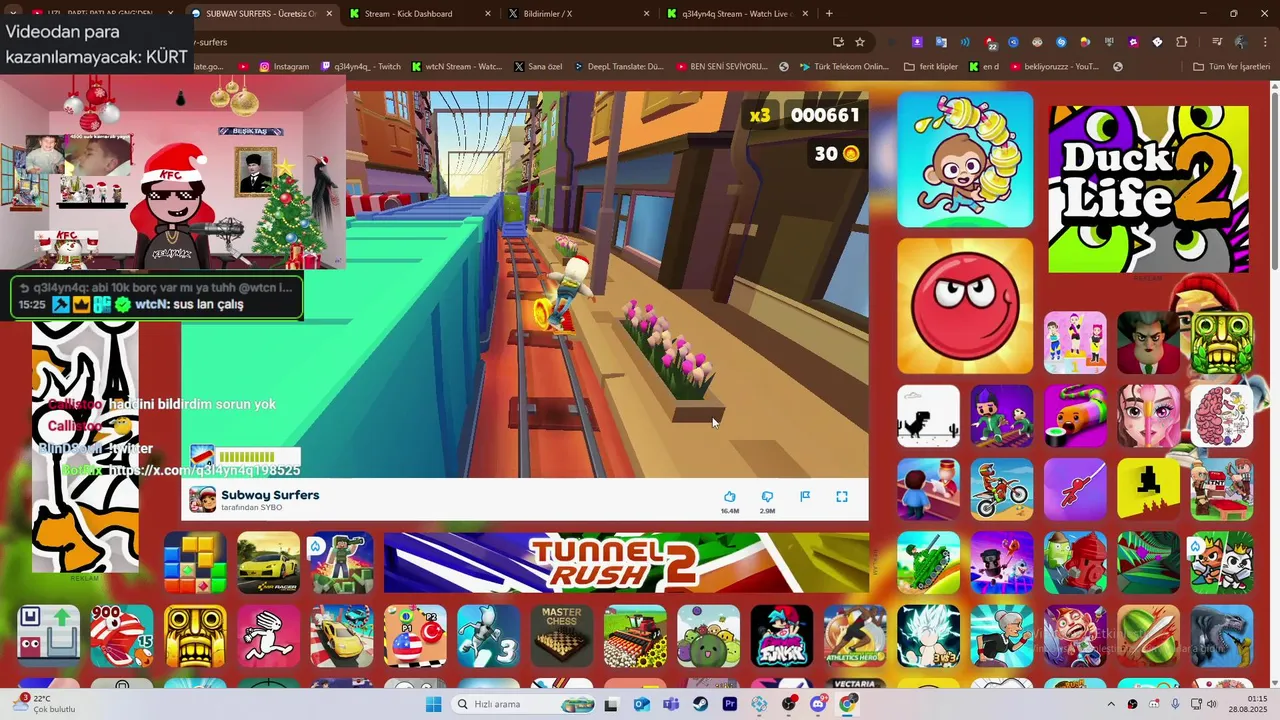1280x720 pixels.
Task: Open the Chrome Dino game tile
Action: coord(928,416)
